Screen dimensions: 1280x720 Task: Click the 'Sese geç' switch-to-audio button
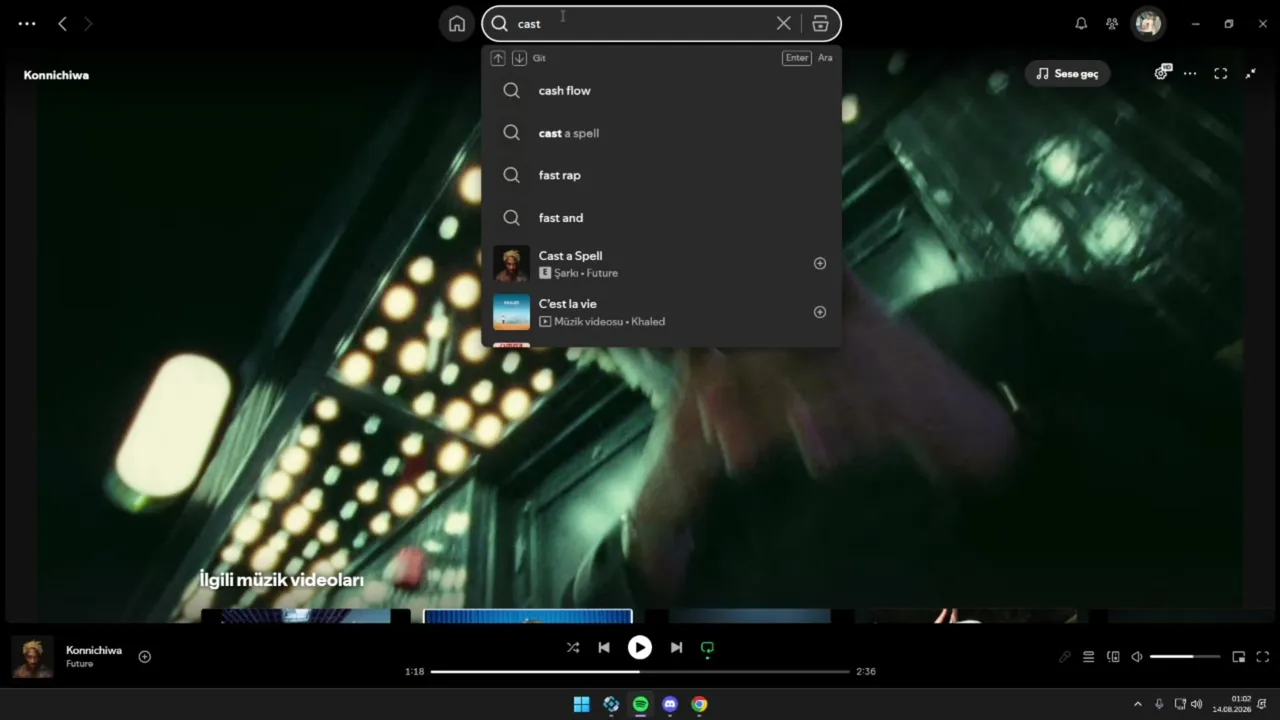point(1067,74)
